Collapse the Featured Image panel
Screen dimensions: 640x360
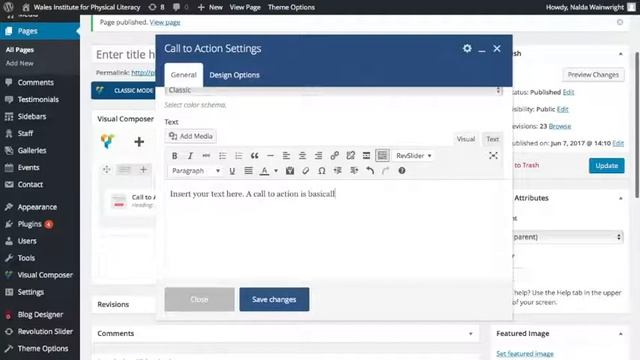pyautogui.click(x=620, y=334)
